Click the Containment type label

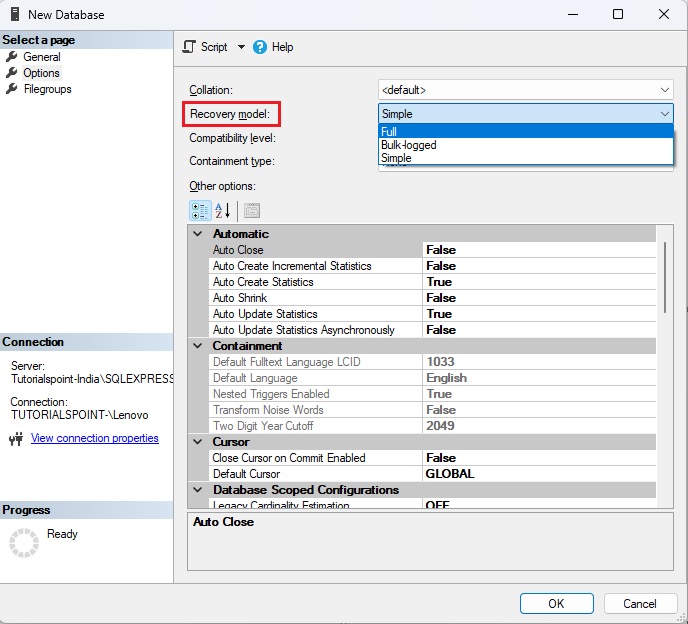point(232,161)
